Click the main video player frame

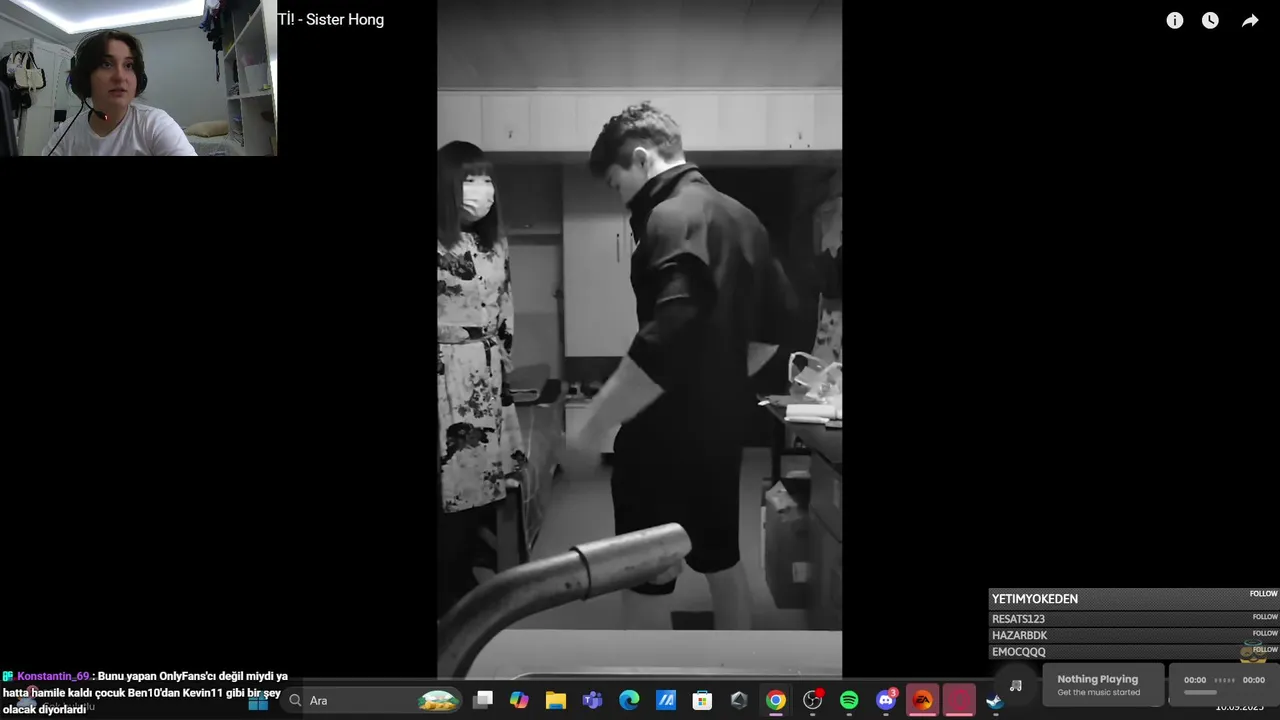pyautogui.click(x=639, y=340)
